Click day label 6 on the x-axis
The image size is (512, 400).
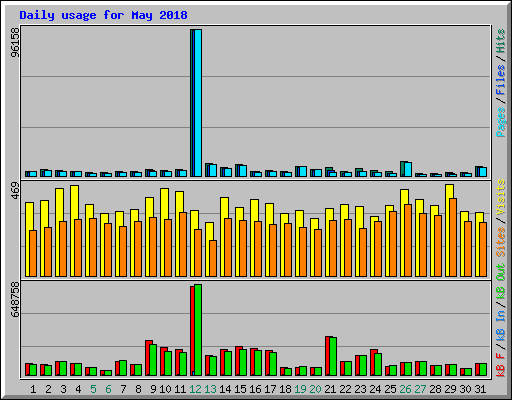click(108, 389)
